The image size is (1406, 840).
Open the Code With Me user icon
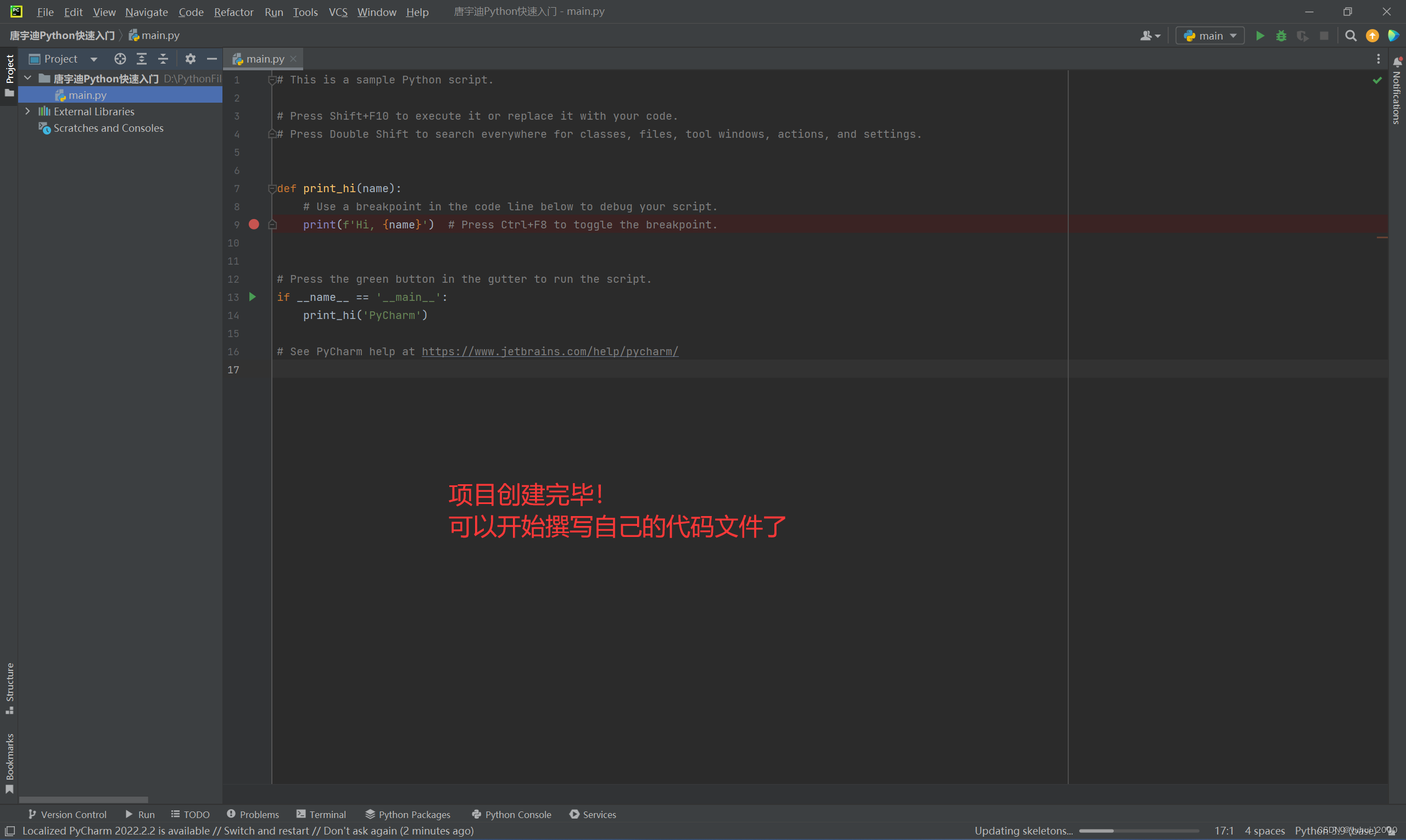tap(1150, 36)
